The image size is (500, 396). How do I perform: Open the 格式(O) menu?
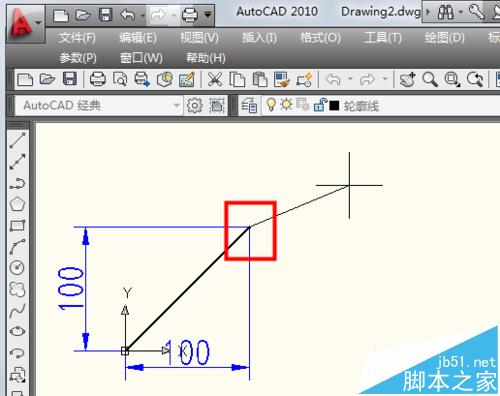(320, 38)
